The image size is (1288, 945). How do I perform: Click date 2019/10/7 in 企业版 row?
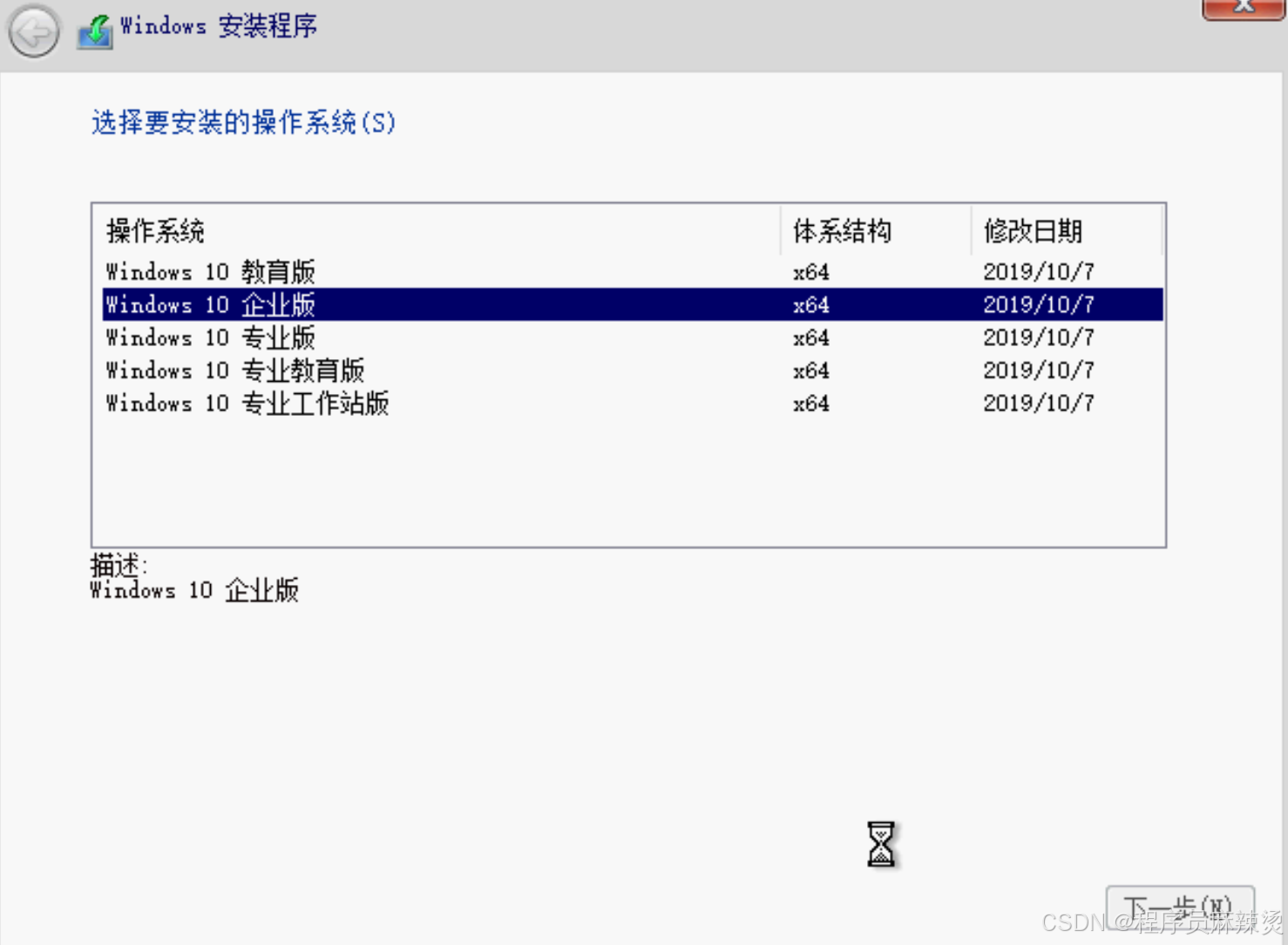click(1039, 304)
